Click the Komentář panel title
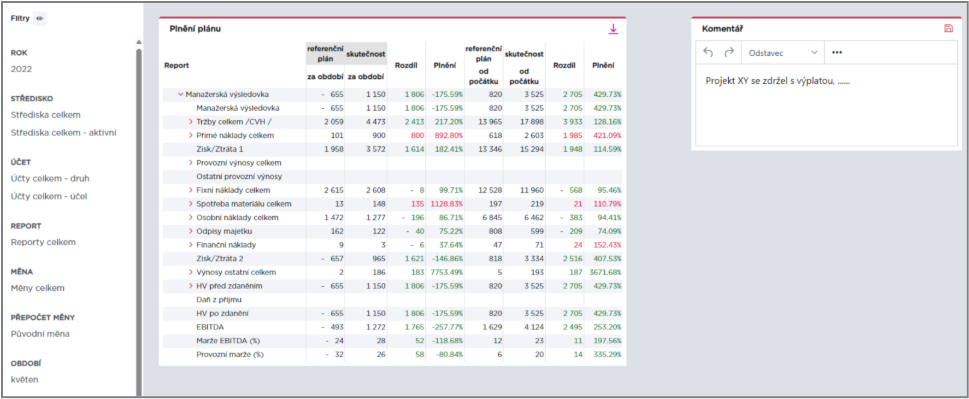 pyautogui.click(x=722, y=28)
